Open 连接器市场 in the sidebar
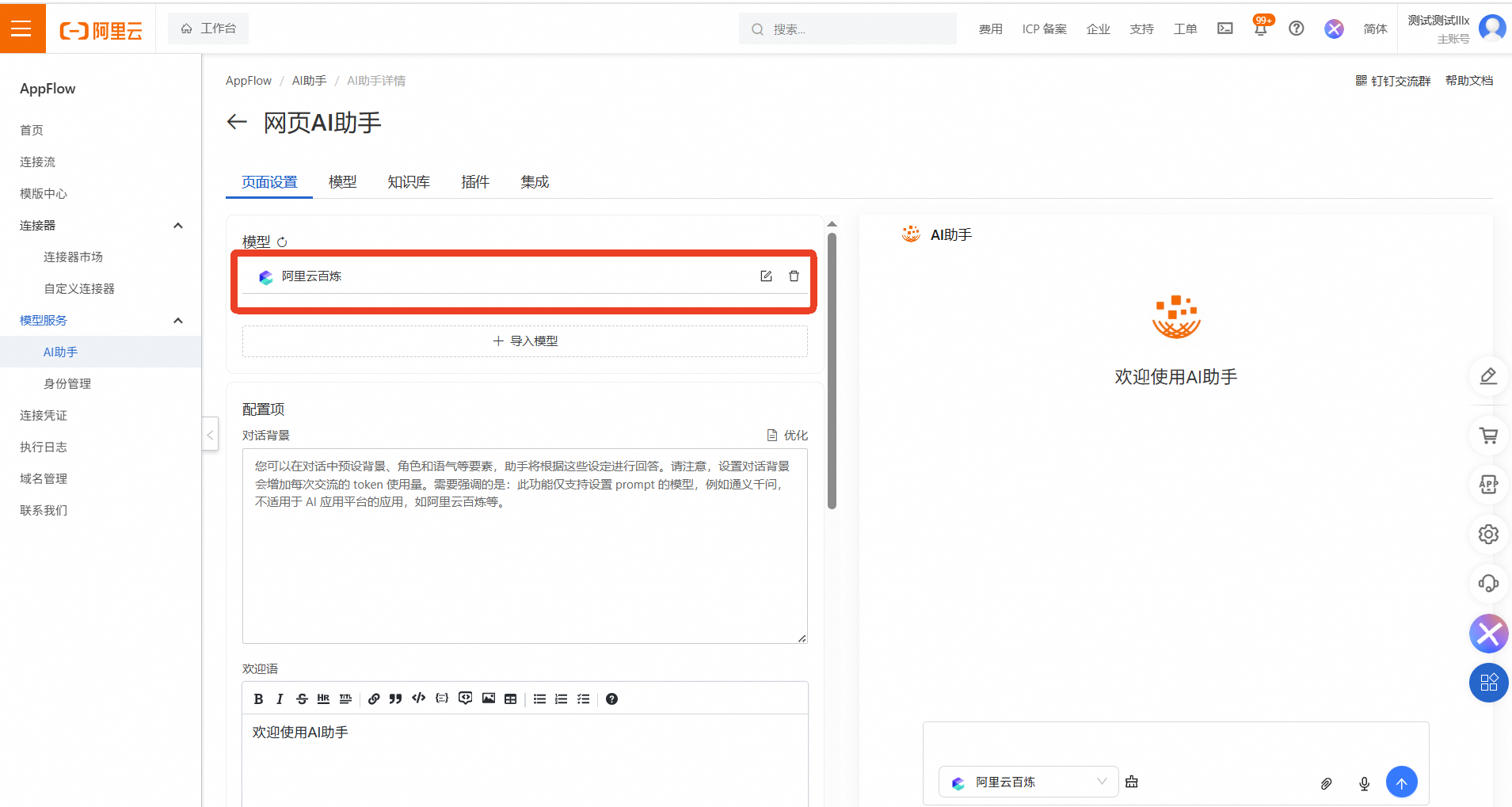Screen dimensions: 1512x807 point(73,257)
